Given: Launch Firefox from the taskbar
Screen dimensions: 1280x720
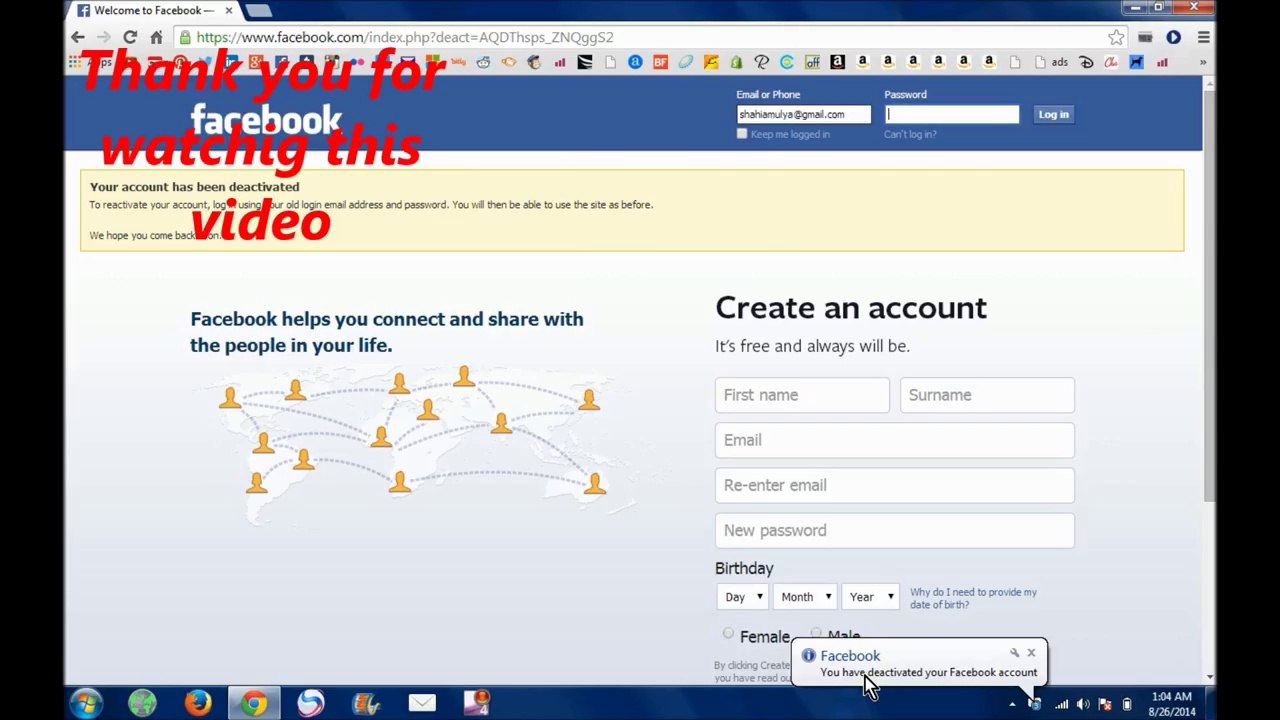Looking at the screenshot, I should [198, 703].
